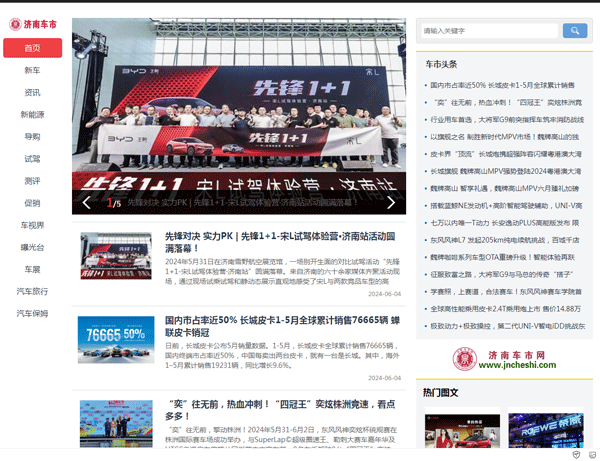Open the 汽车旅行 menu item

33,292
